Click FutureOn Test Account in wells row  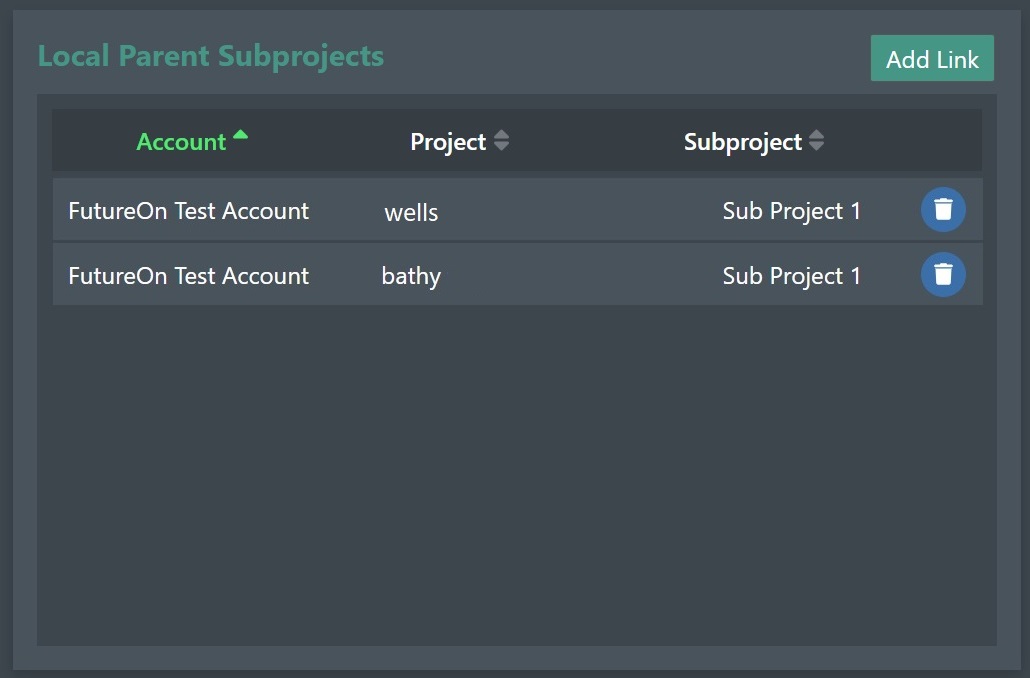189,211
